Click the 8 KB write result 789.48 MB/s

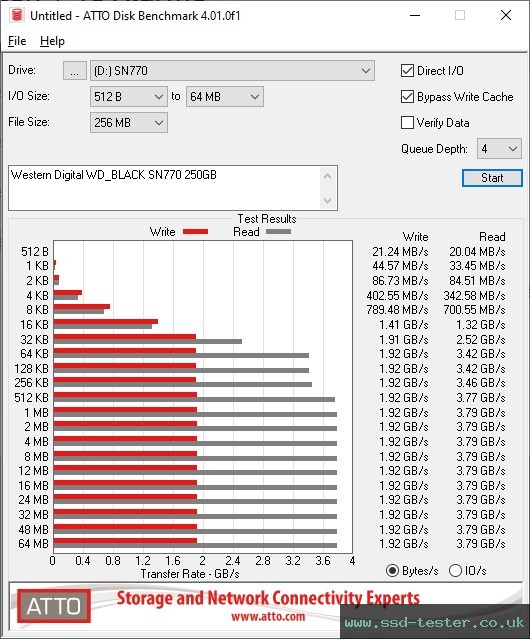point(397,310)
